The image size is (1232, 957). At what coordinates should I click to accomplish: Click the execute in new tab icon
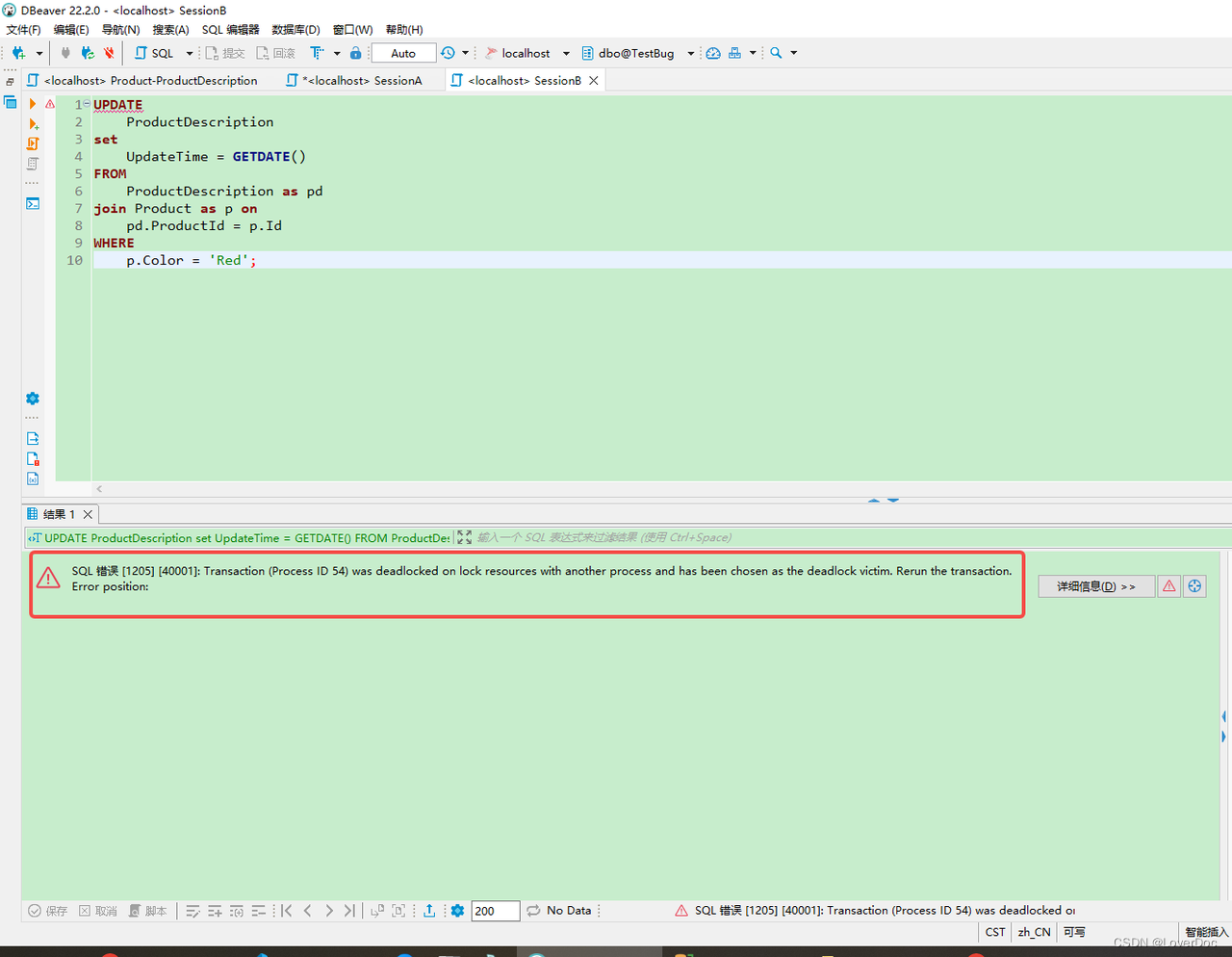click(33, 124)
